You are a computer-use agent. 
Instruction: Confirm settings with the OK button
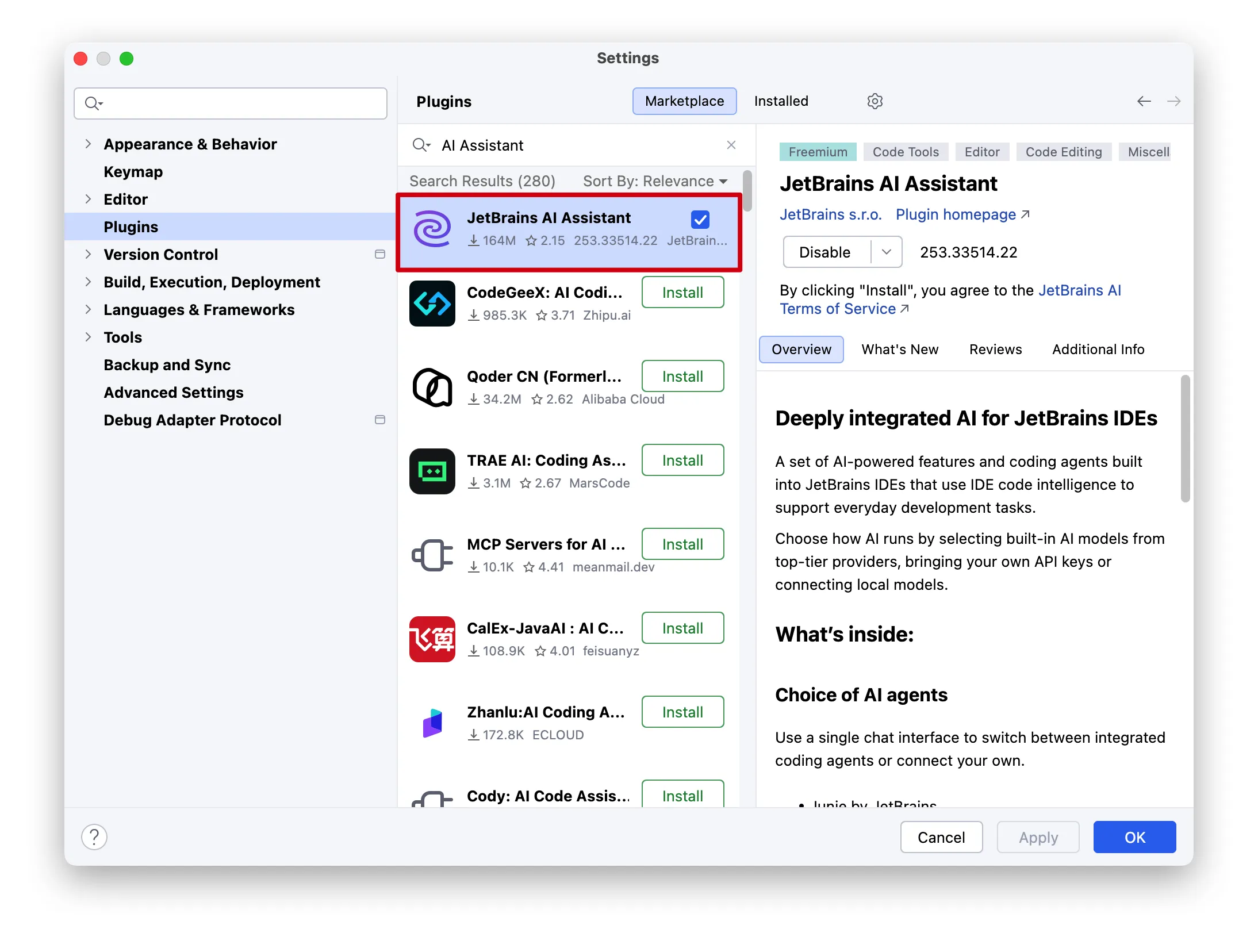coord(1134,837)
